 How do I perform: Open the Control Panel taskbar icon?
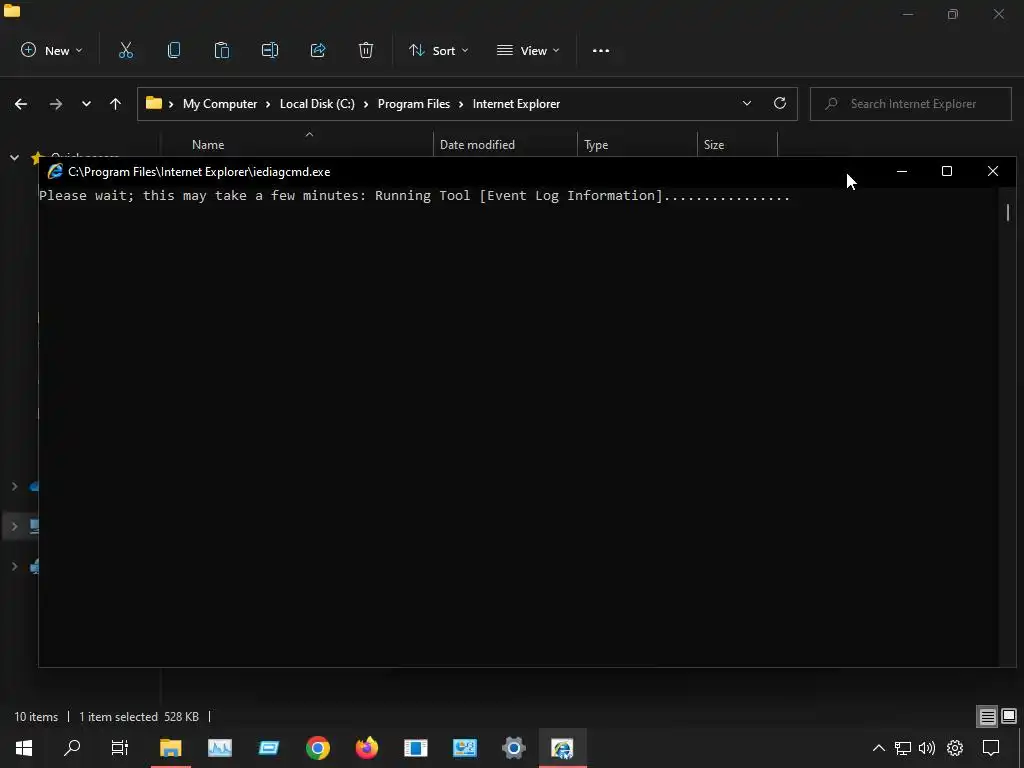point(464,748)
